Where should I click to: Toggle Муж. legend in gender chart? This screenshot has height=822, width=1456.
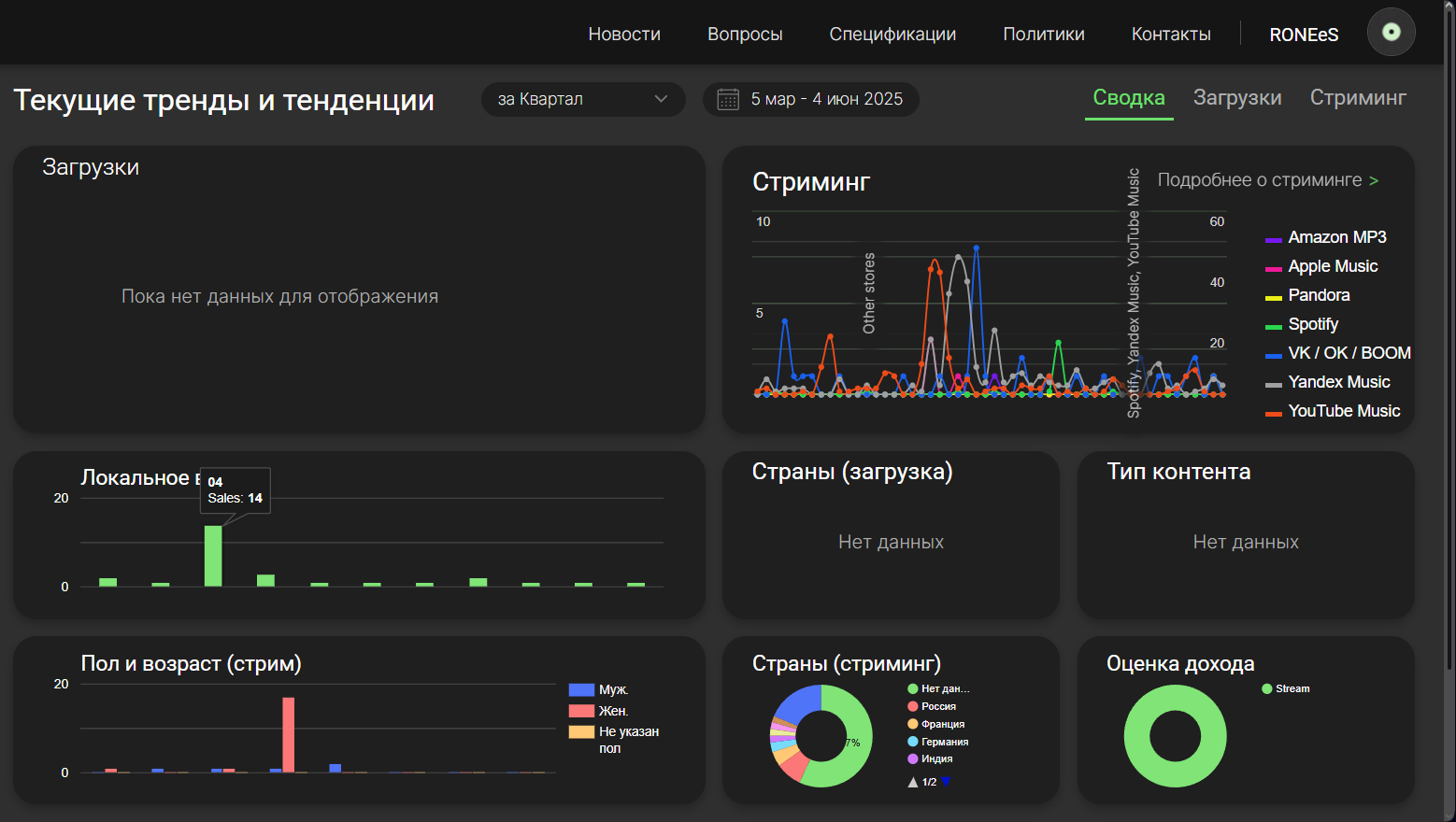pos(598,689)
